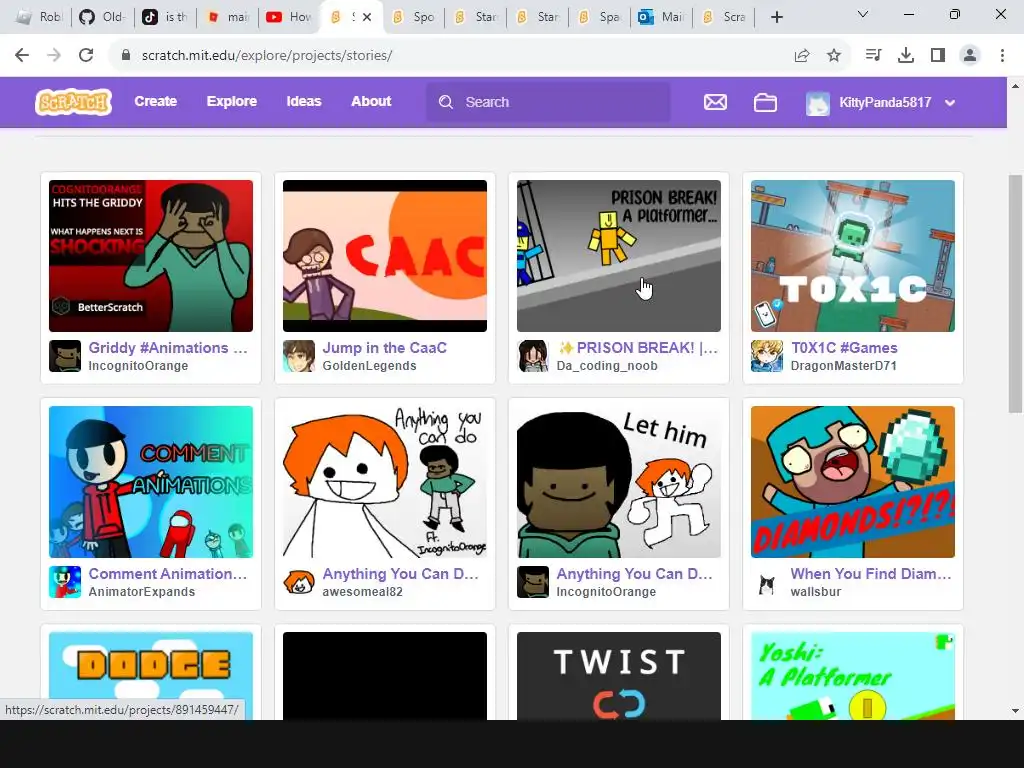This screenshot has height=768, width=1024.
Task: Reload the page with the refresh icon
Action: pos(86,56)
